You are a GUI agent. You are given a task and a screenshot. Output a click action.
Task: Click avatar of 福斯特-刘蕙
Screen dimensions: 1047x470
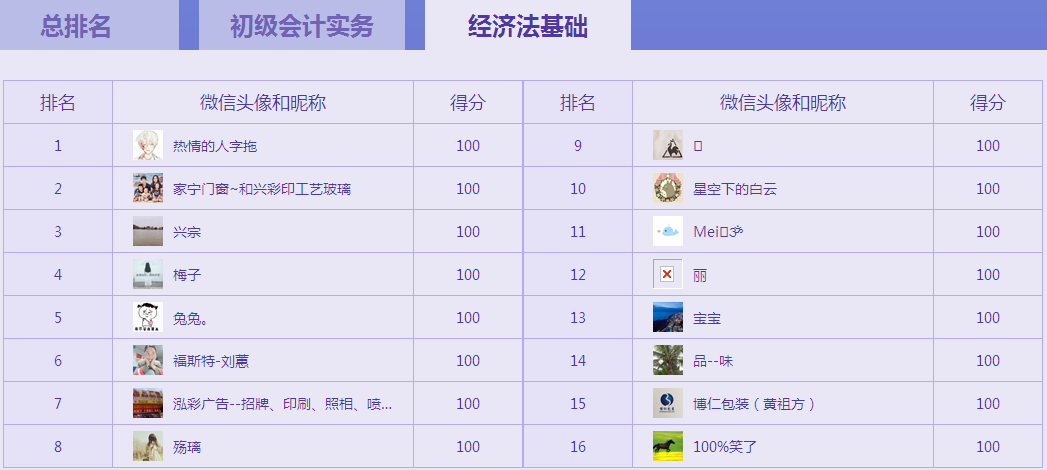point(148,360)
